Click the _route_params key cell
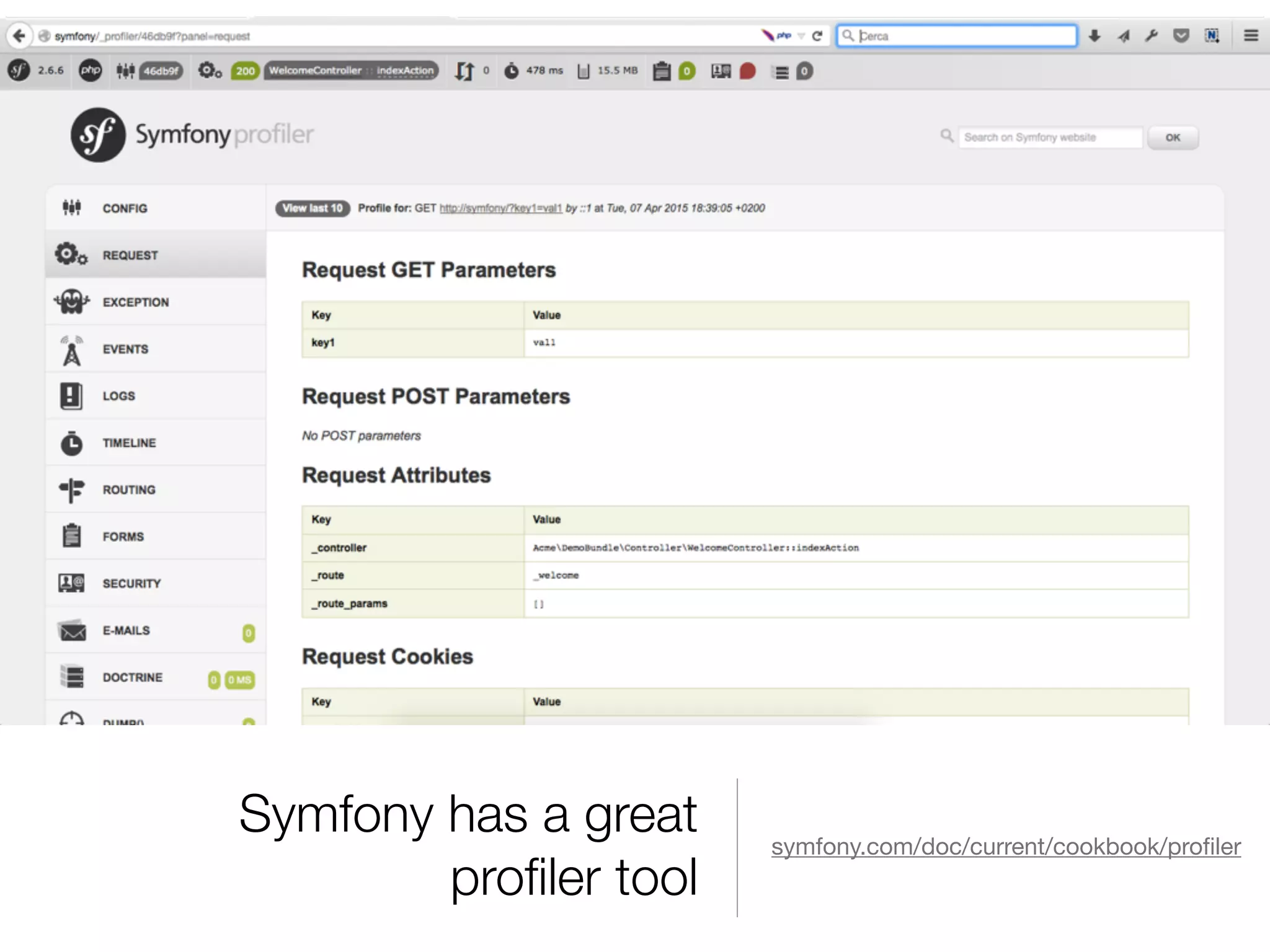Screen dimensions: 1270x952 click(413, 604)
